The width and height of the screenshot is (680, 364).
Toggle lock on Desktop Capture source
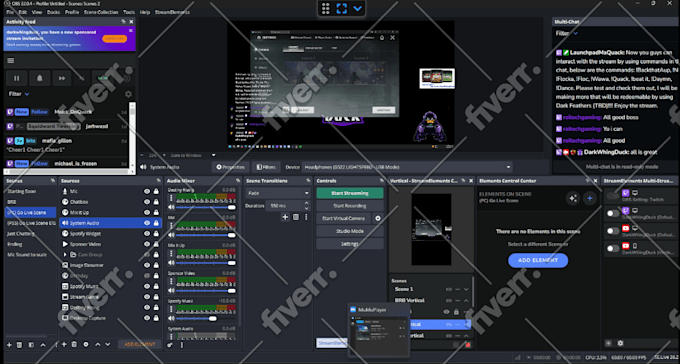tap(156, 318)
